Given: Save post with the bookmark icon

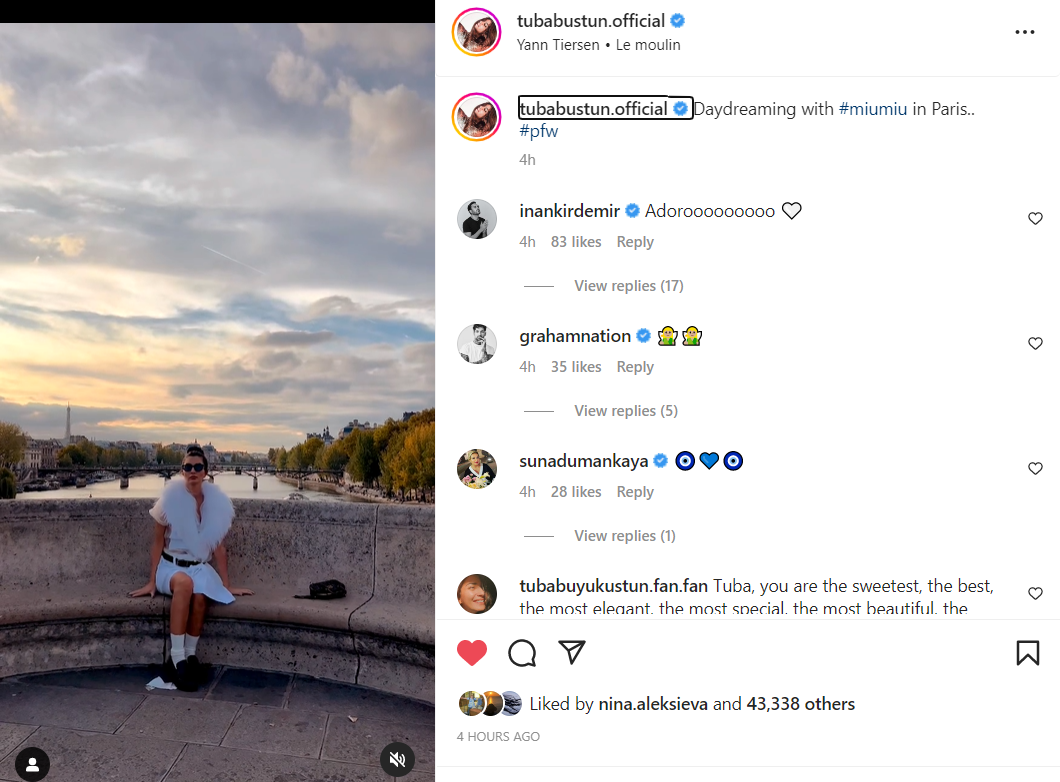Looking at the screenshot, I should click(x=1027, y=653).
